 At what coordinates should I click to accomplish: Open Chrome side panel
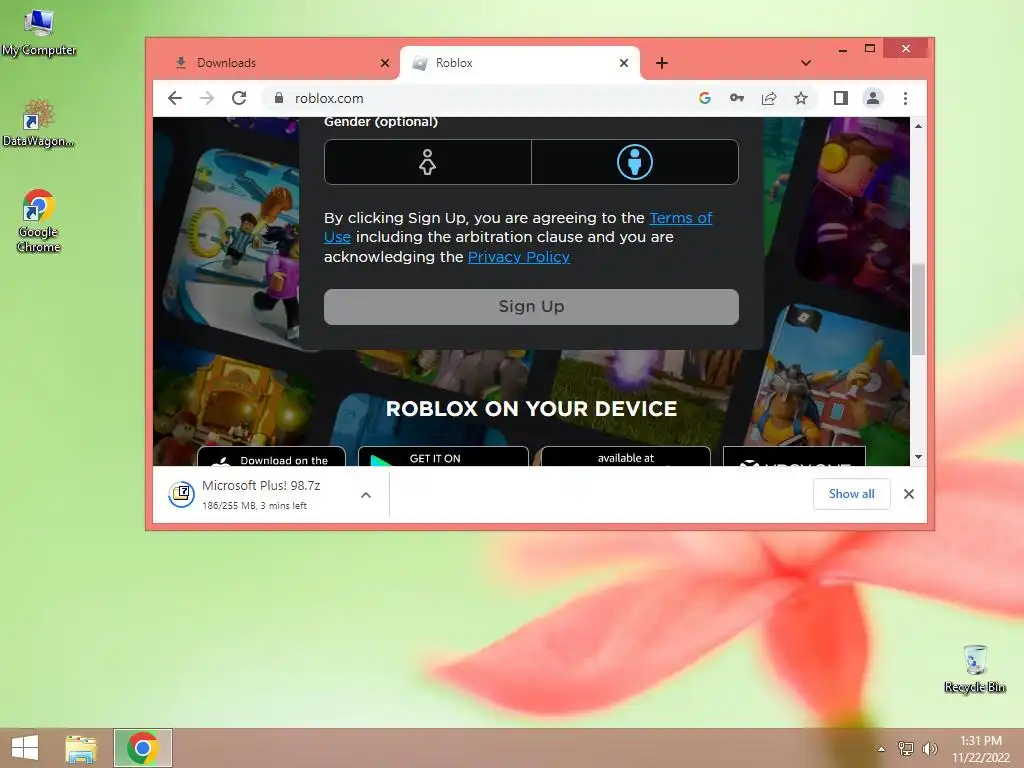[x=840, y=98]
